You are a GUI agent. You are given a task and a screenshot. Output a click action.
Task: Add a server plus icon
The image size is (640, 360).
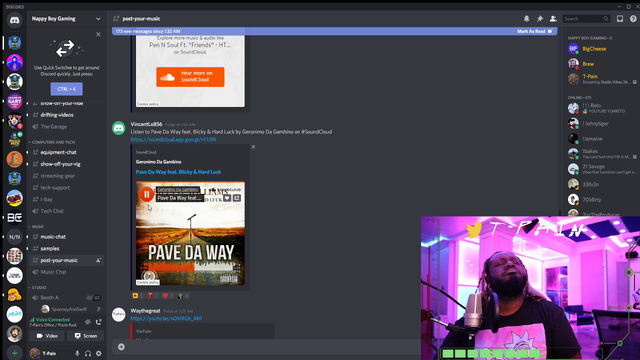(14, 353)
